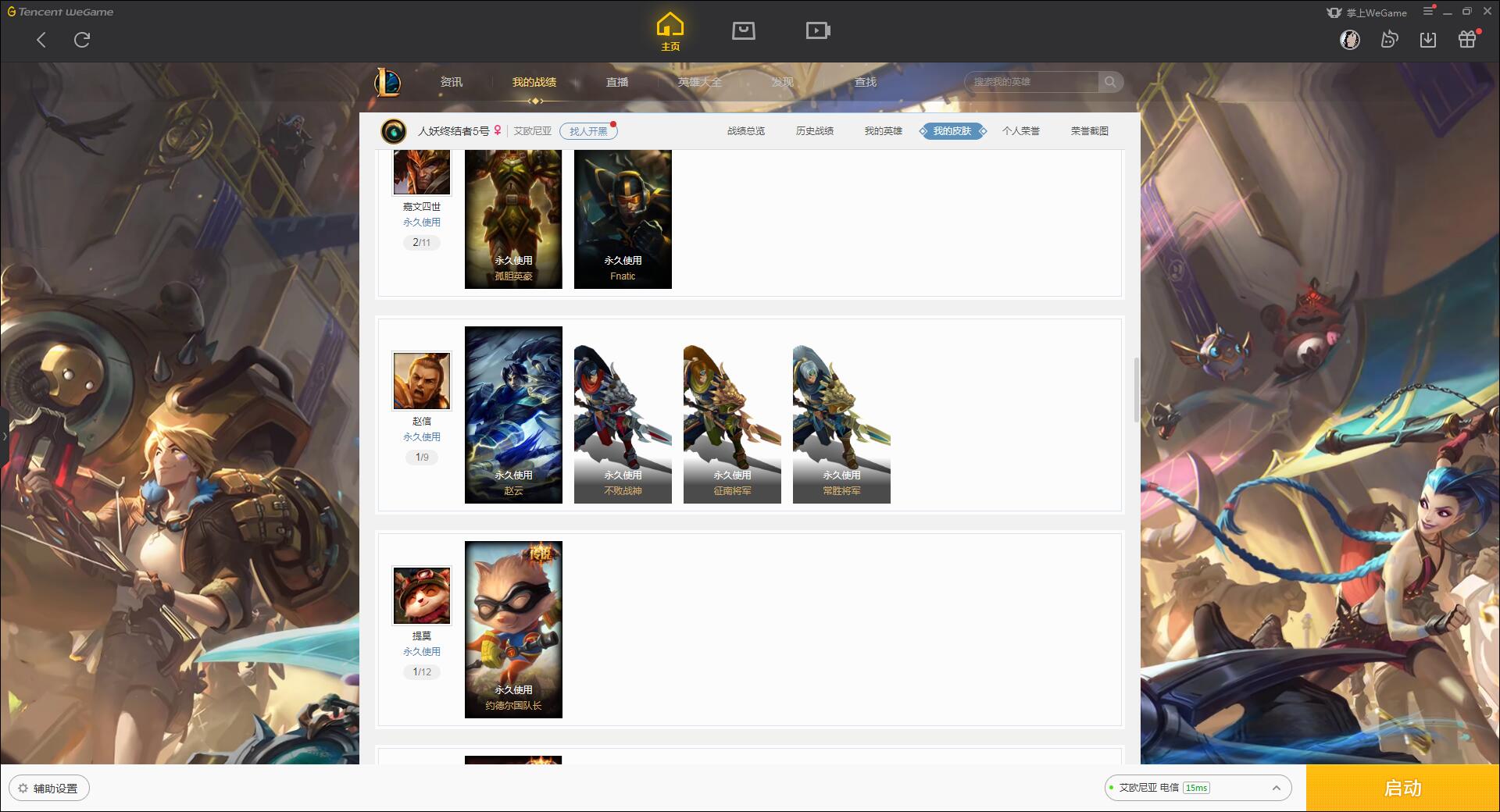Click the Tencent WeGame logo
The image size is (1500, 812).
(x=60, y=12)
